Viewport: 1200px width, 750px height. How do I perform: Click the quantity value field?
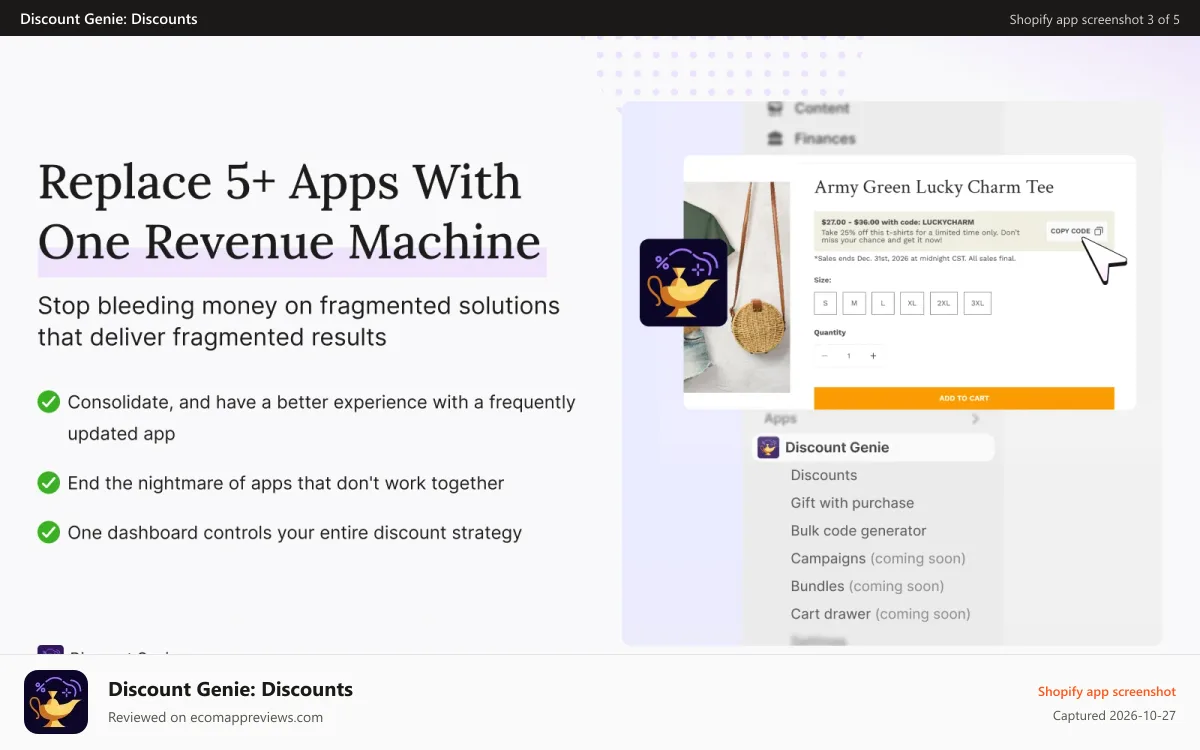[x=849, y=356]
